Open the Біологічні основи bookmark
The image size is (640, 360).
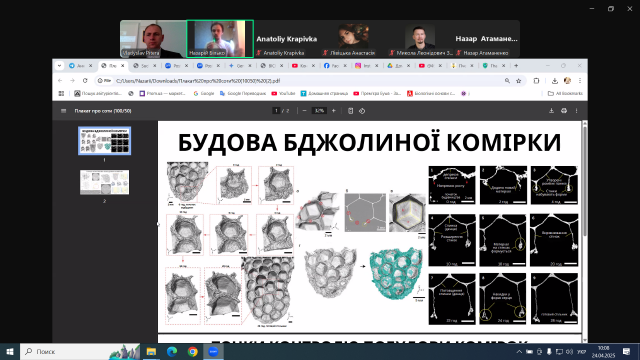tap(431, 93)
